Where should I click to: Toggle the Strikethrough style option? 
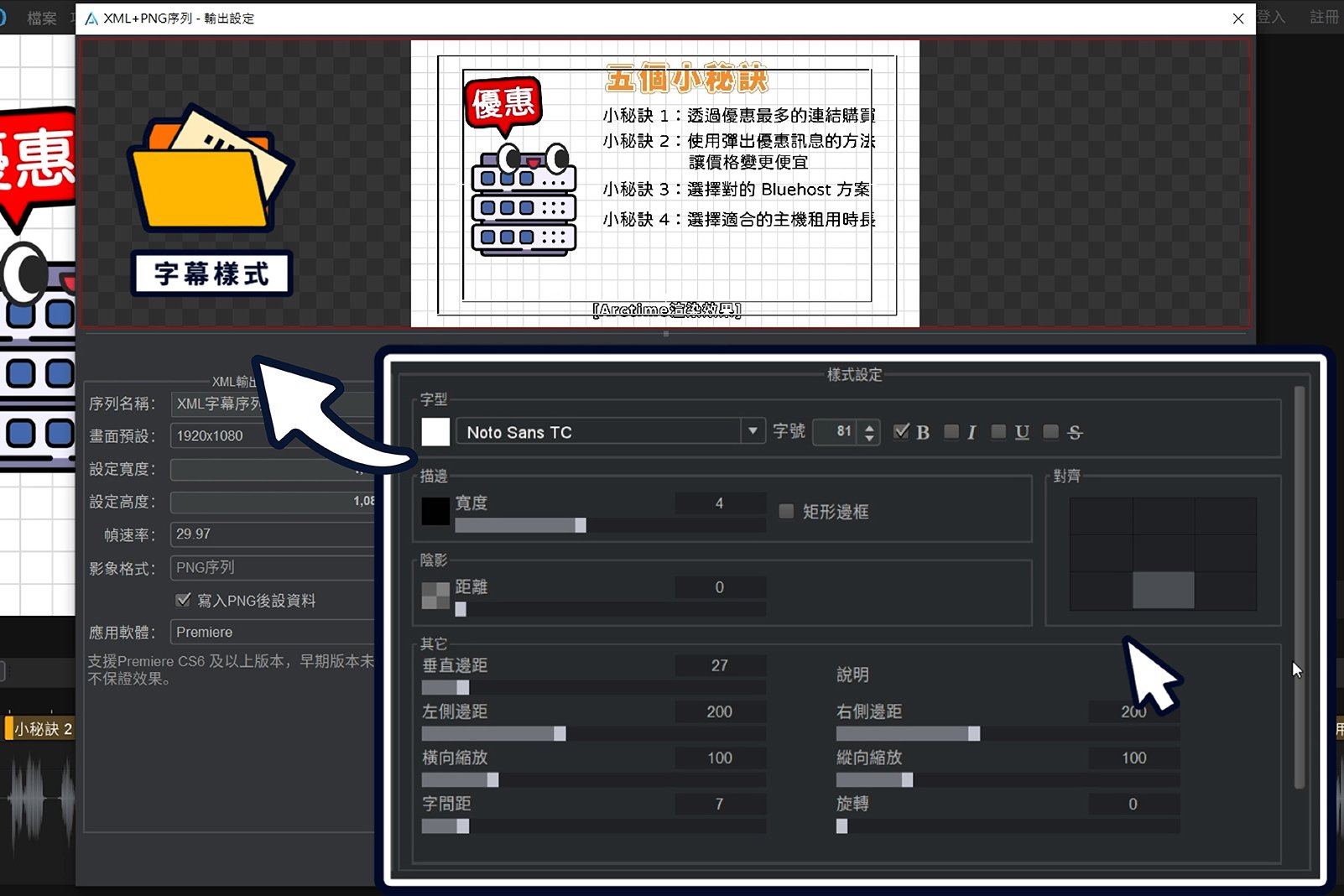pos(1050,431)
